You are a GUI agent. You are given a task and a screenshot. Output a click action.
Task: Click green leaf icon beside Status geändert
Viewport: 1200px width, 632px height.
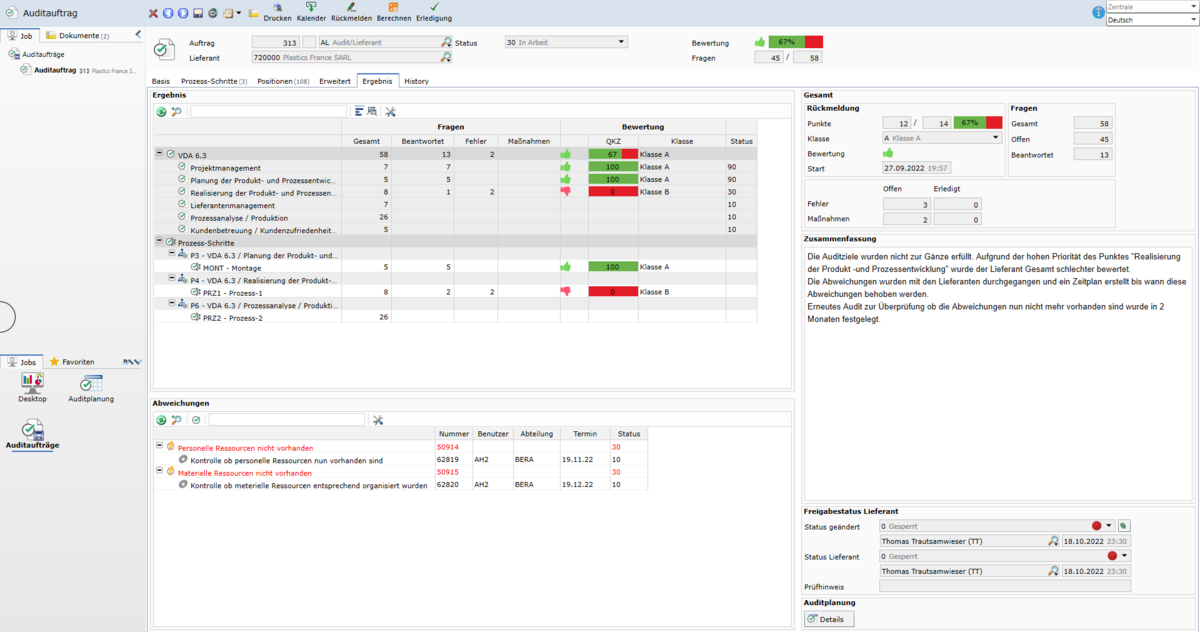[1123, 526]
